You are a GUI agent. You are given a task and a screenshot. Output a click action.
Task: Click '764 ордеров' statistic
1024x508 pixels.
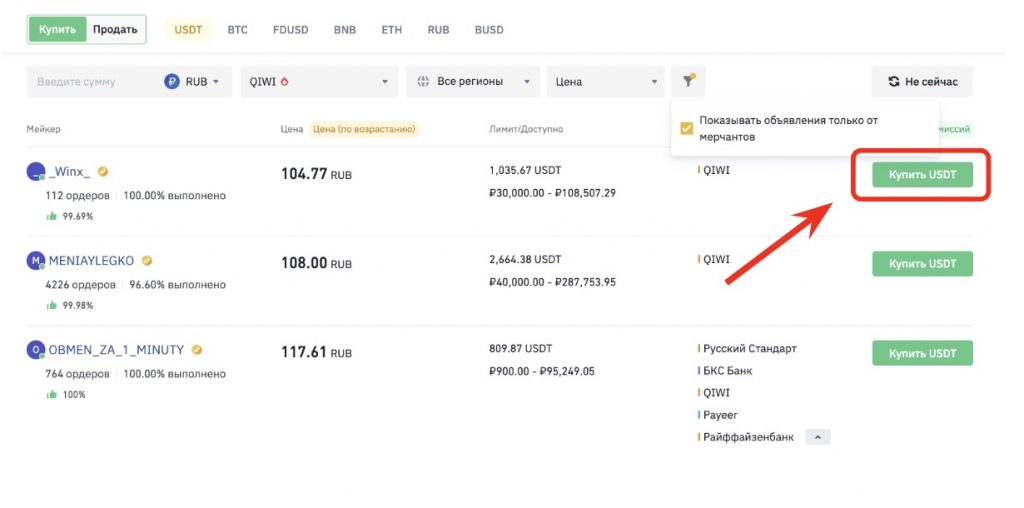tap(77, 373)
